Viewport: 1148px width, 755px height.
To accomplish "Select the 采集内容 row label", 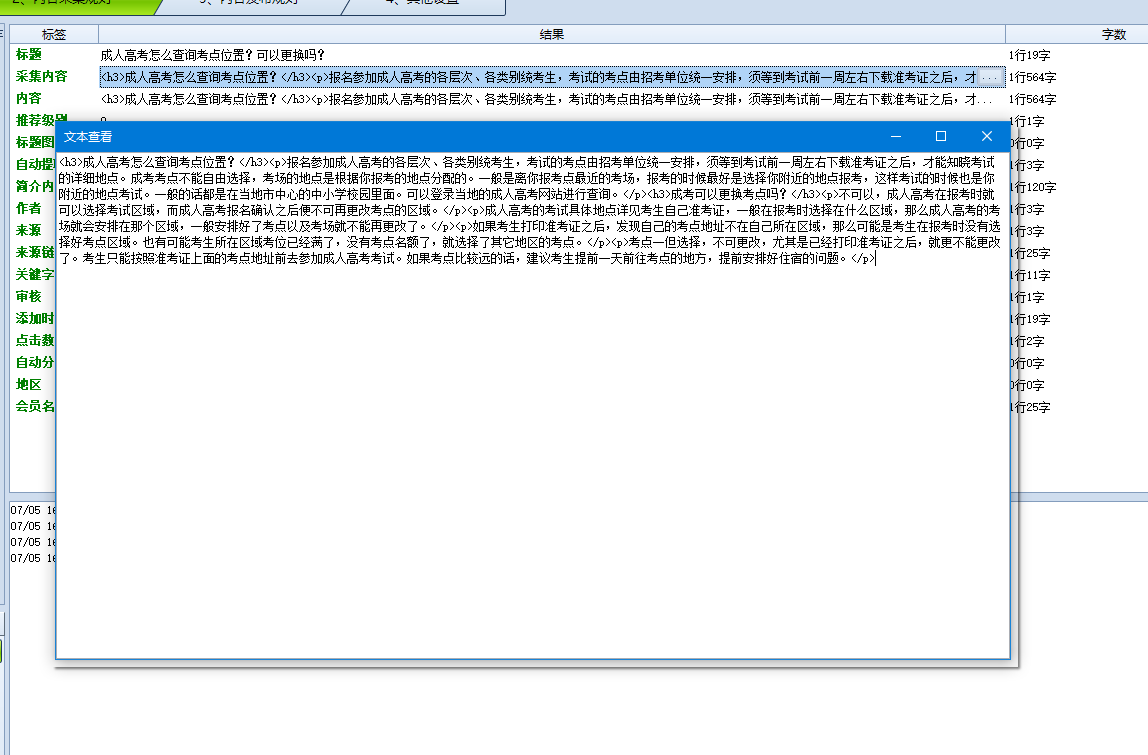I will click(41, 77).
